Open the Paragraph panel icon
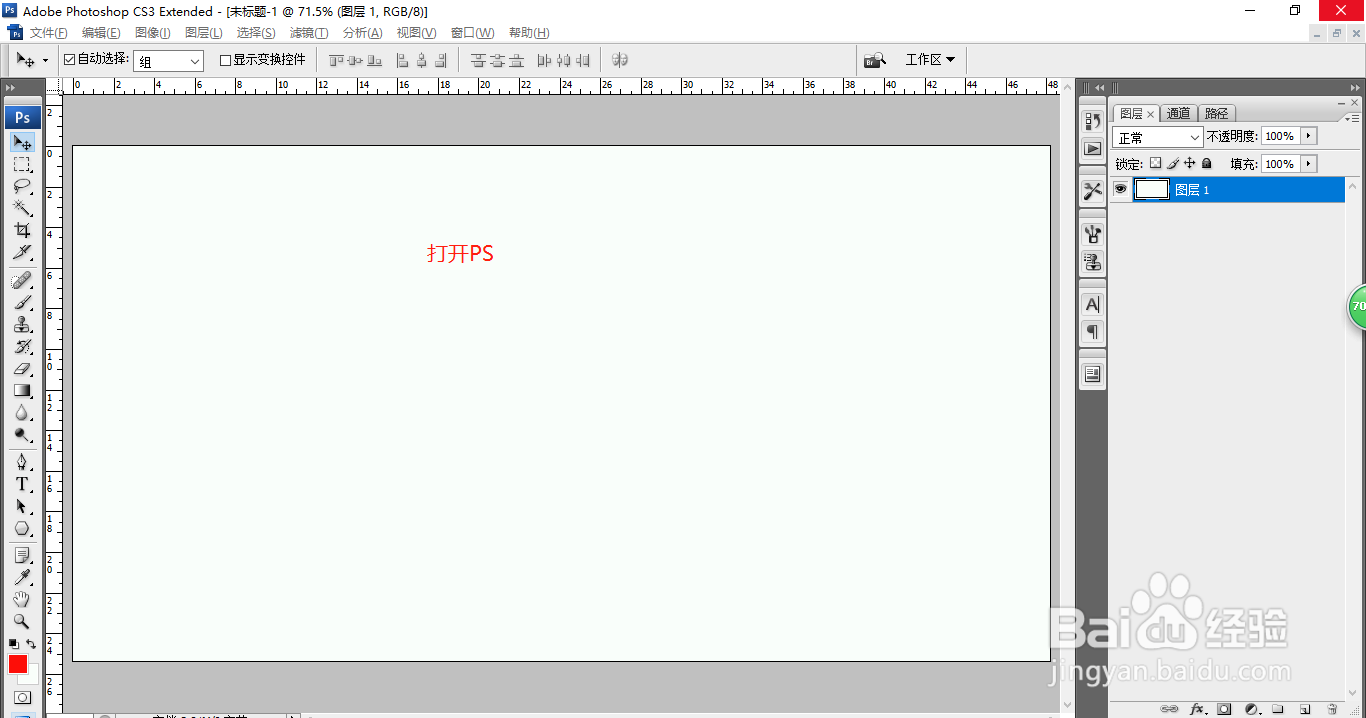 tap(1093, 332)
